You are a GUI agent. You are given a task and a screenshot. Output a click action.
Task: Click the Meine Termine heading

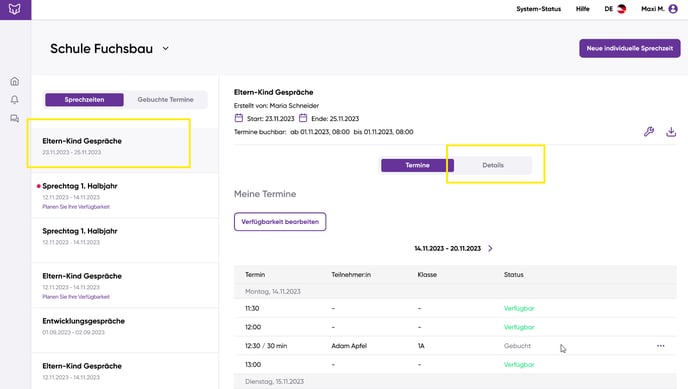pos(265,194)
